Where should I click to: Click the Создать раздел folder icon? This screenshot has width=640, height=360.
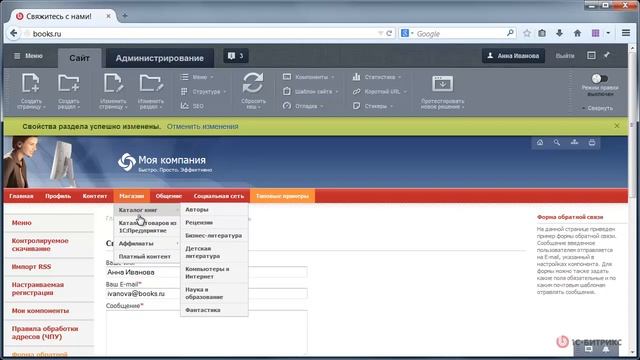(x=68, y=84)
